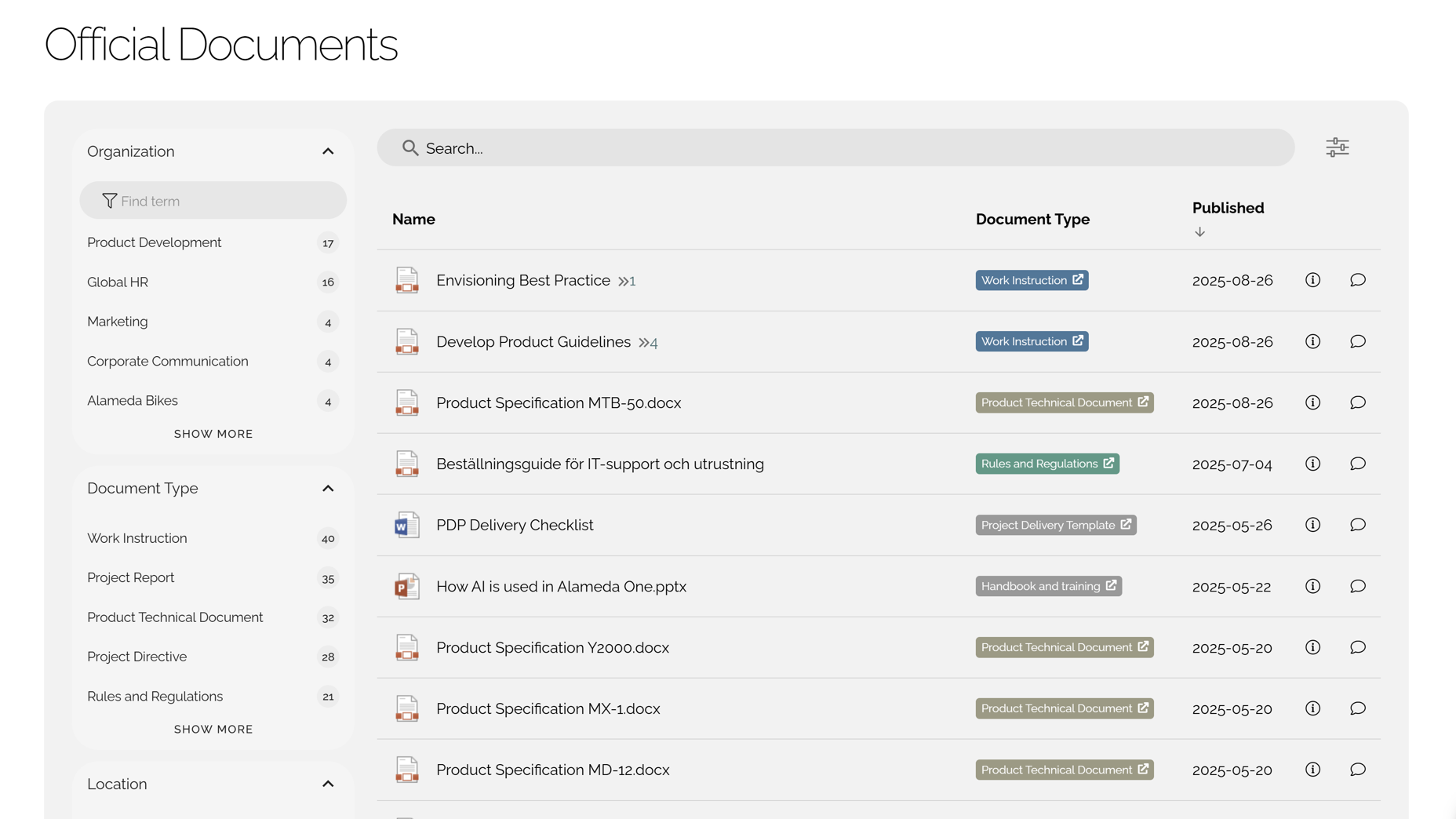Show more Document Type terms
Screen dimensions: 1456x819
click(213, 730)
